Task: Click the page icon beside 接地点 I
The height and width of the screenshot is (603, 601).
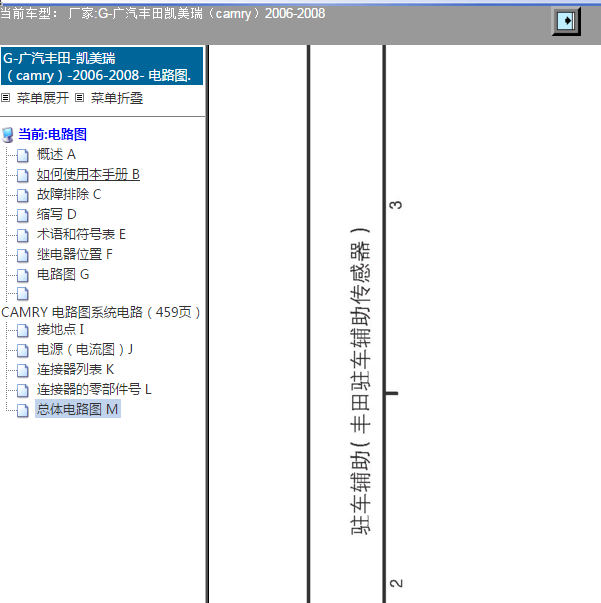Action: click(23, 330)
